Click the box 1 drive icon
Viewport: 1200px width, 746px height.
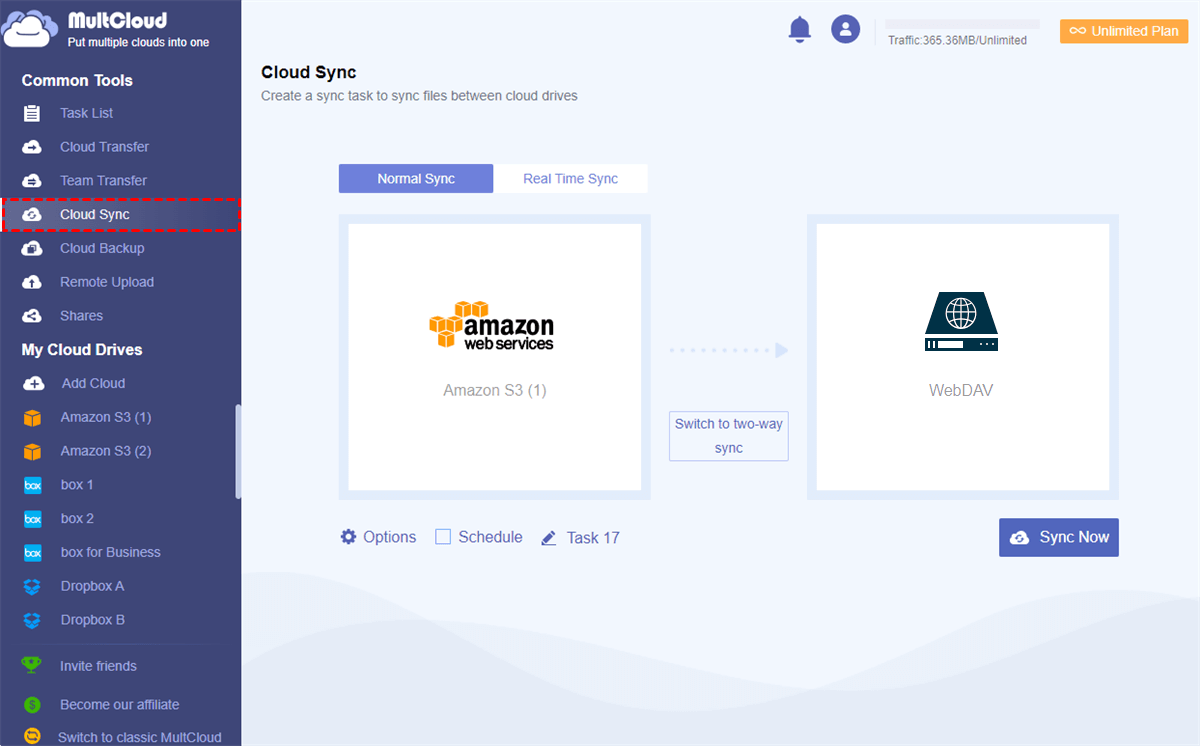[32, 485]
